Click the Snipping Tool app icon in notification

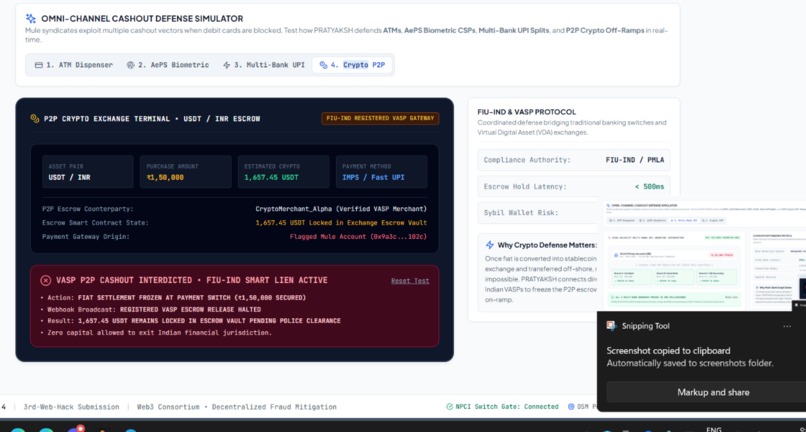tap(612, 326)
